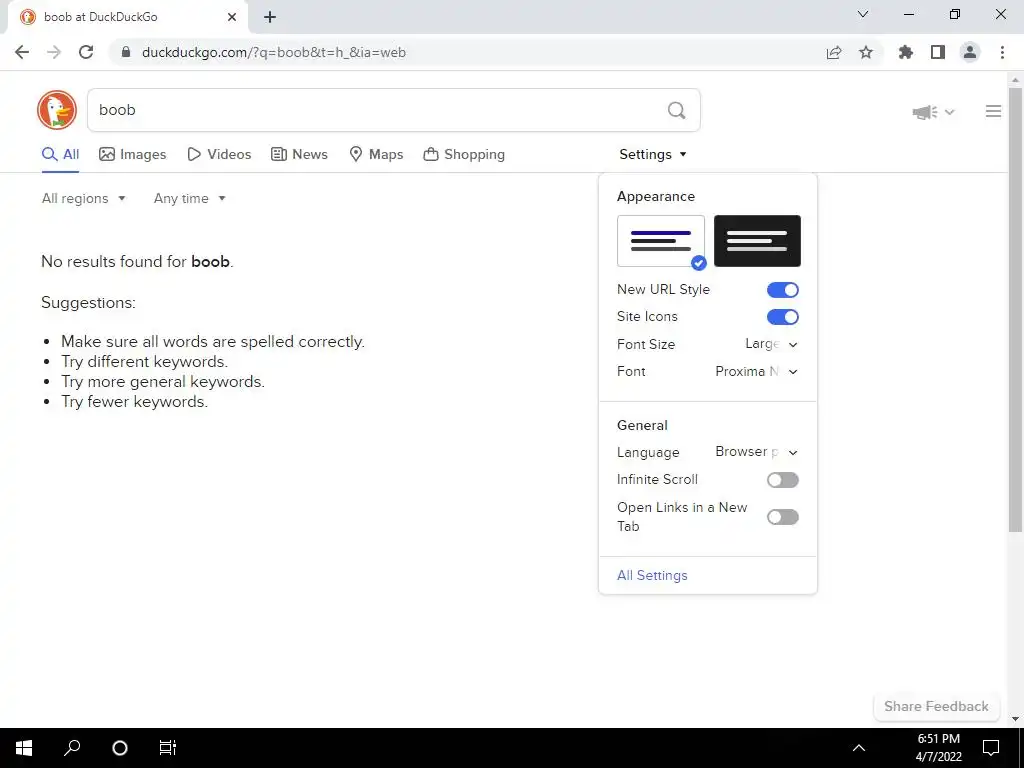Click the Appearance heading text
The image size is (1024, 768).
pyautogui.click(x=656, y=197)
